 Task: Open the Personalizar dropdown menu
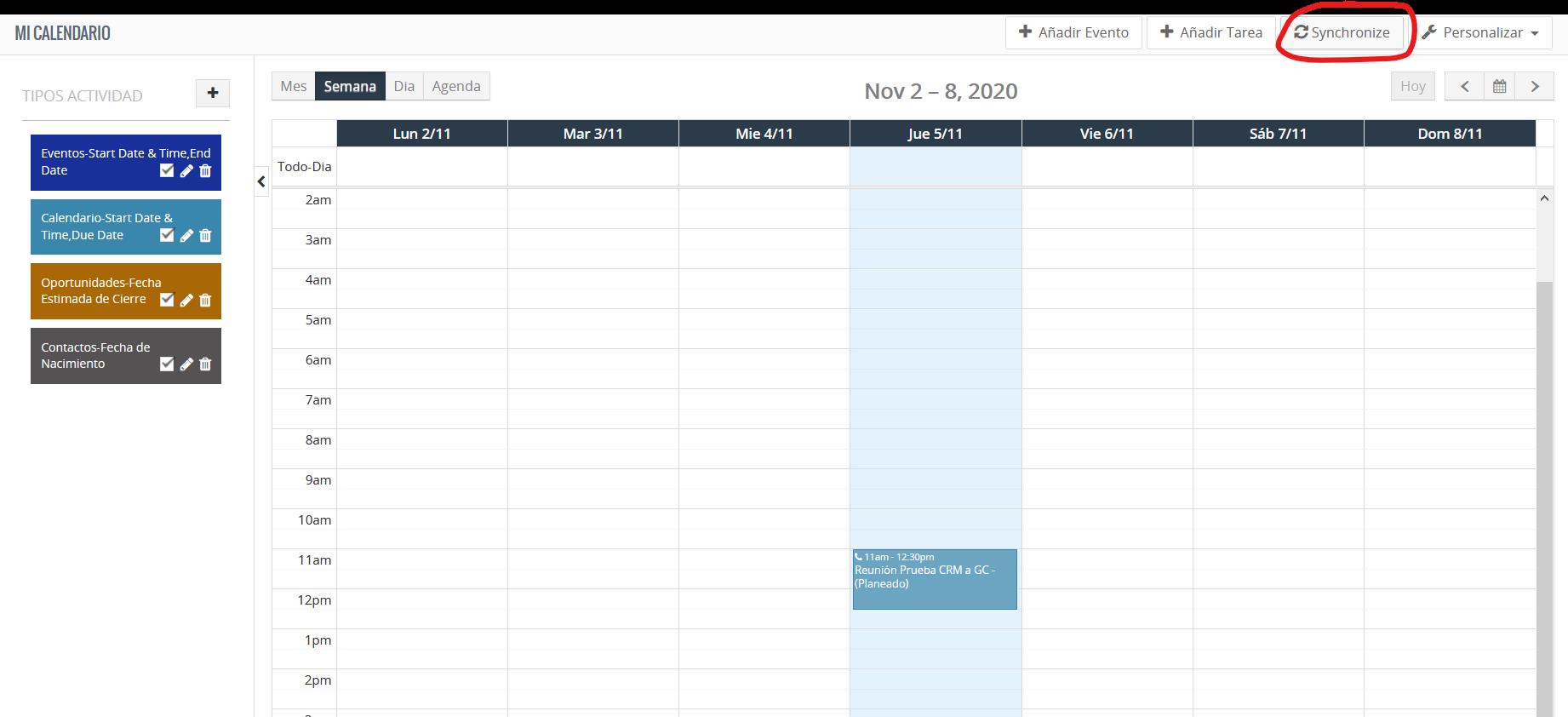1481,33
